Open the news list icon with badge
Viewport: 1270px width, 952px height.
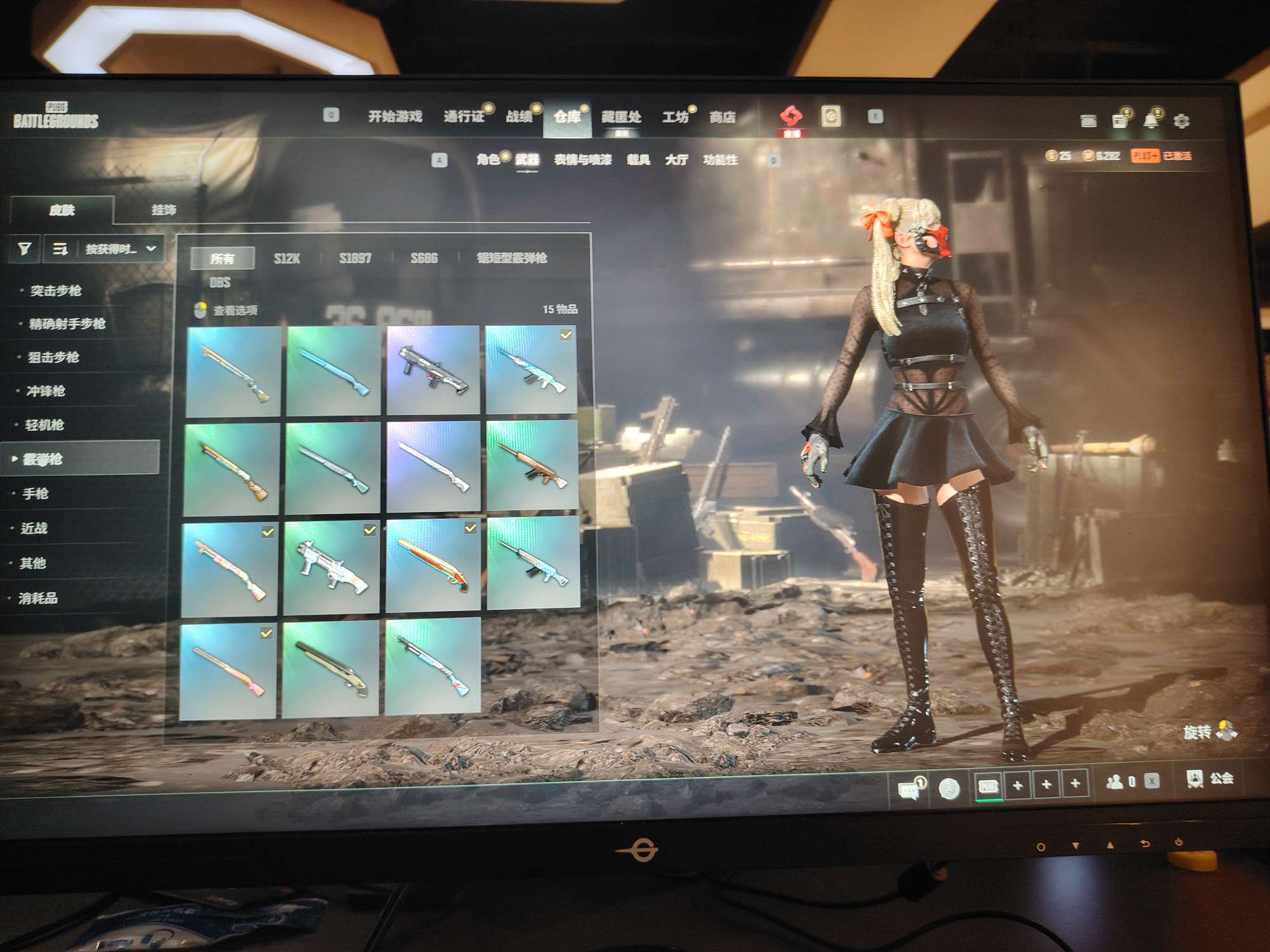pyautogui.click(x=1121, y=120)
